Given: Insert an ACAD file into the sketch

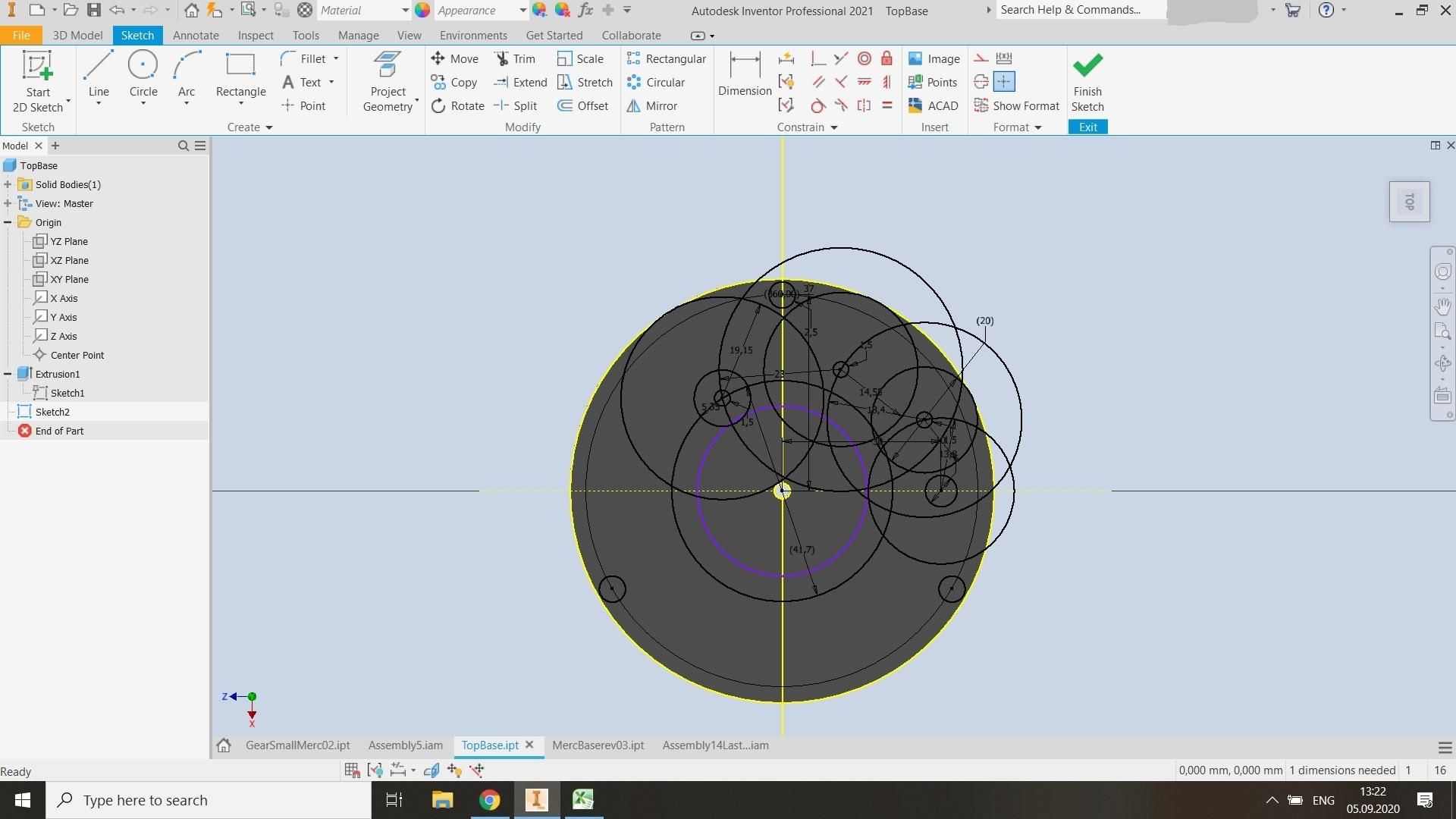Looking at the screenshot, I should coord(933,105).
